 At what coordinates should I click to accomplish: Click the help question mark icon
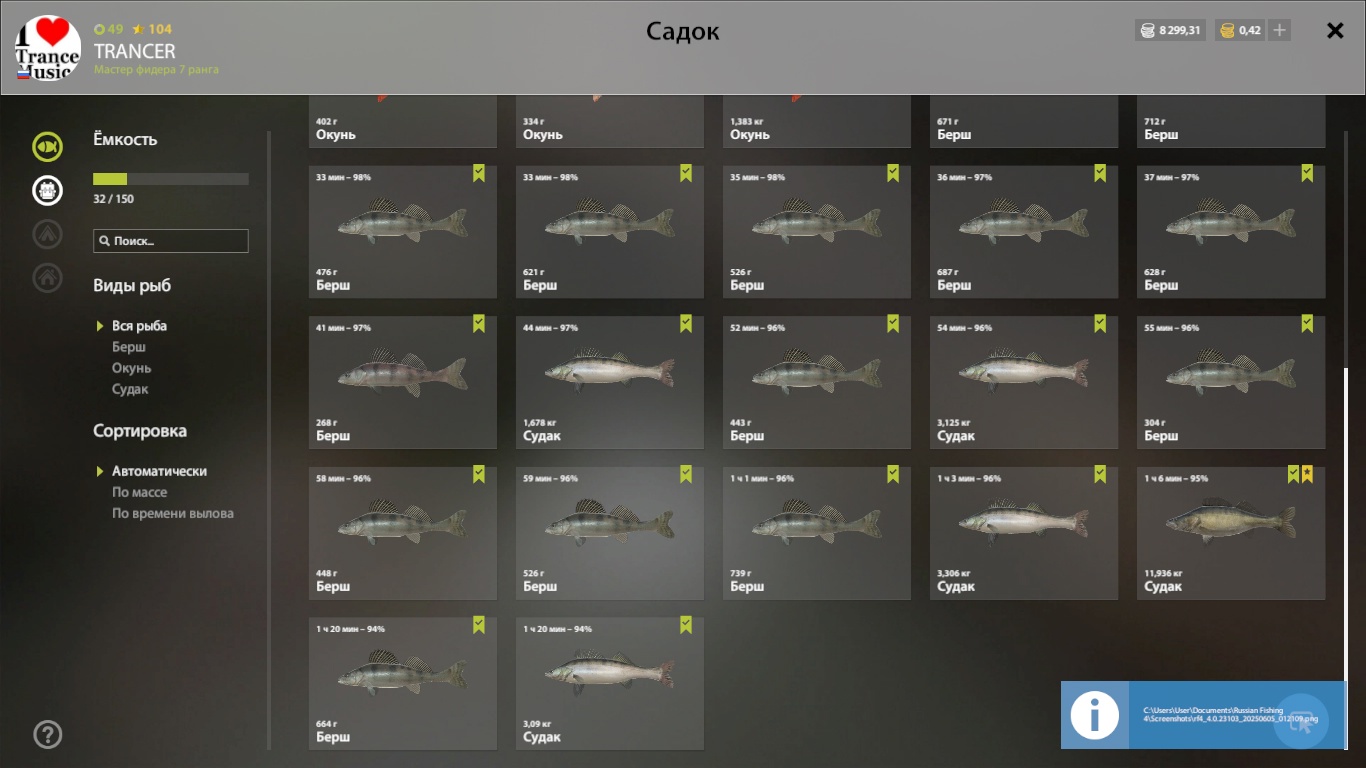47,735
